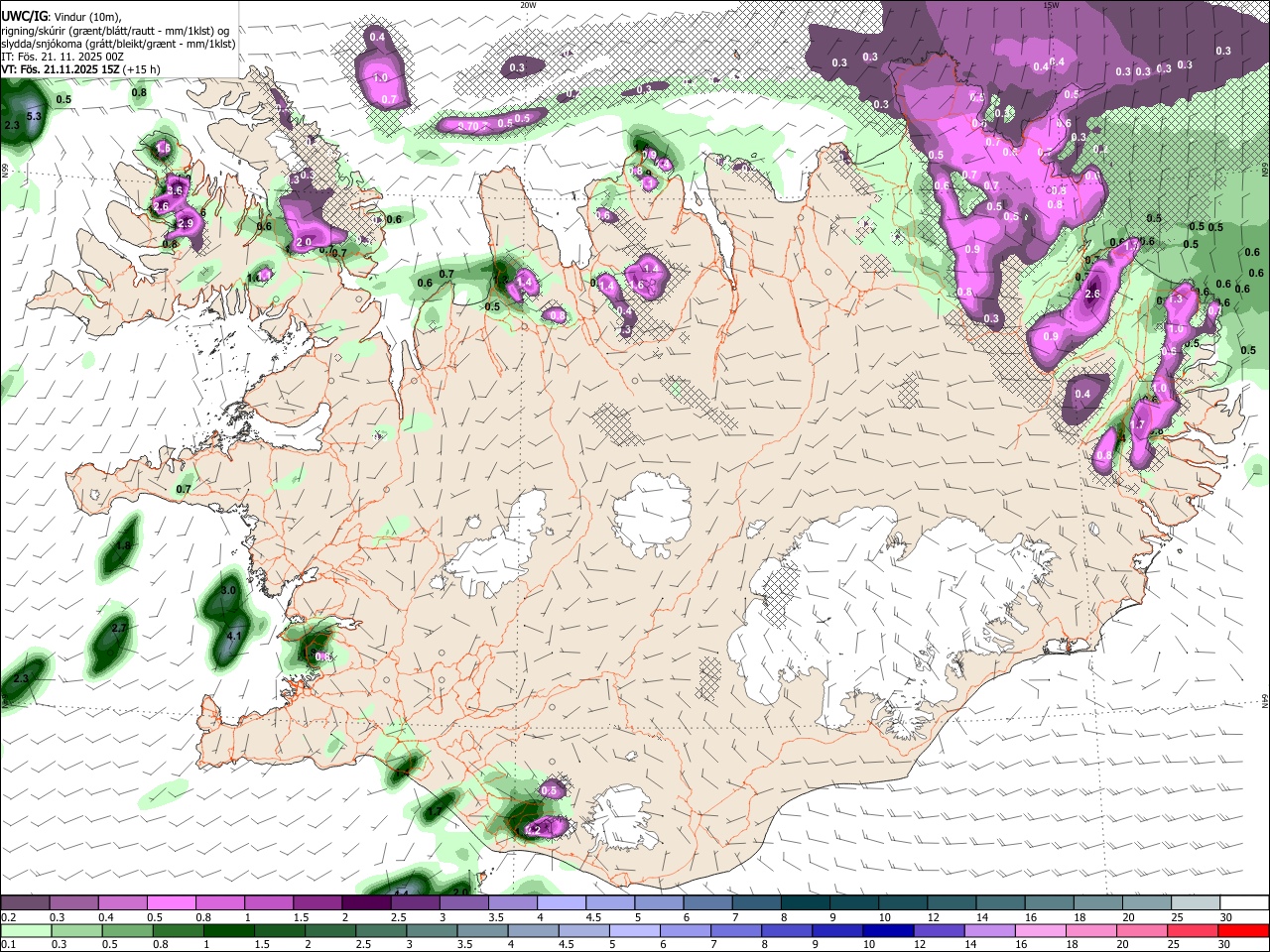Pick the darkest purple 2 swatch in the upper scale
The image size is (1270, 952).
(366, 903)
